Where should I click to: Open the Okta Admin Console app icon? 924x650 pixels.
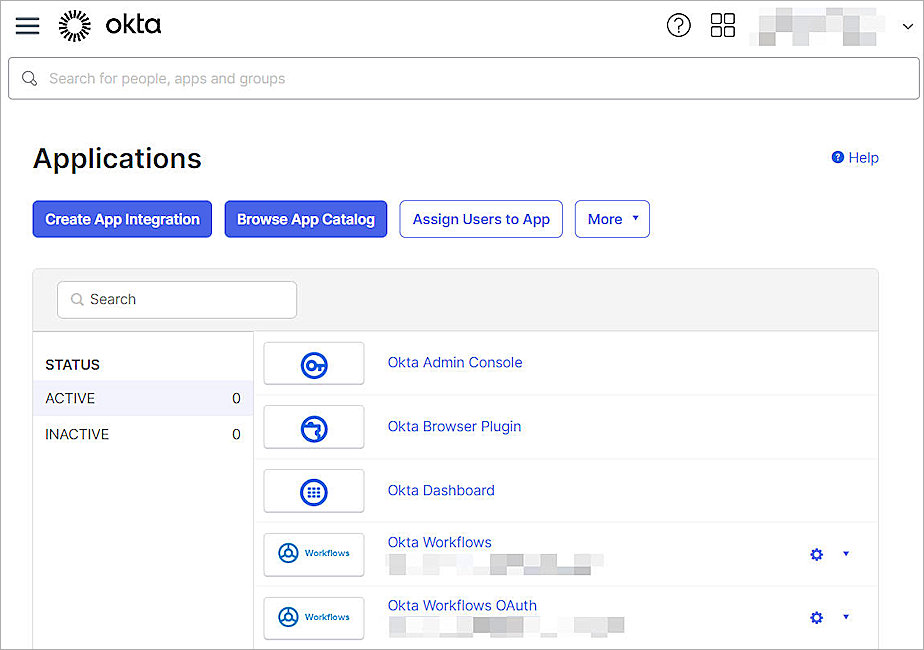pyautogui.click(x=313, y=363)
